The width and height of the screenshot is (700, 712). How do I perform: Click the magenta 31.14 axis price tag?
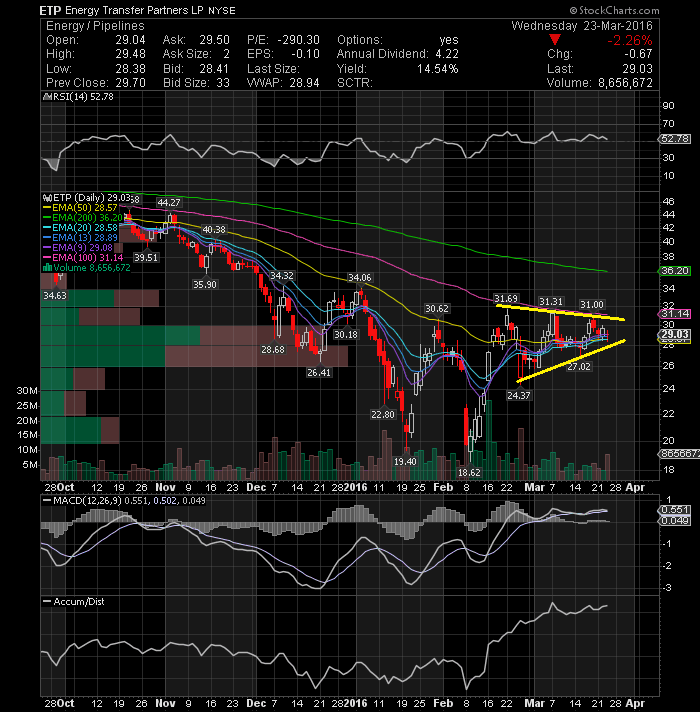click(x=675, y=313)
